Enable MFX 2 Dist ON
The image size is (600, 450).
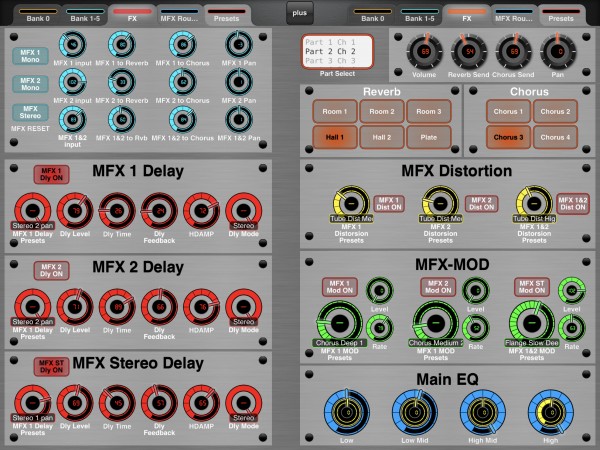481,204
